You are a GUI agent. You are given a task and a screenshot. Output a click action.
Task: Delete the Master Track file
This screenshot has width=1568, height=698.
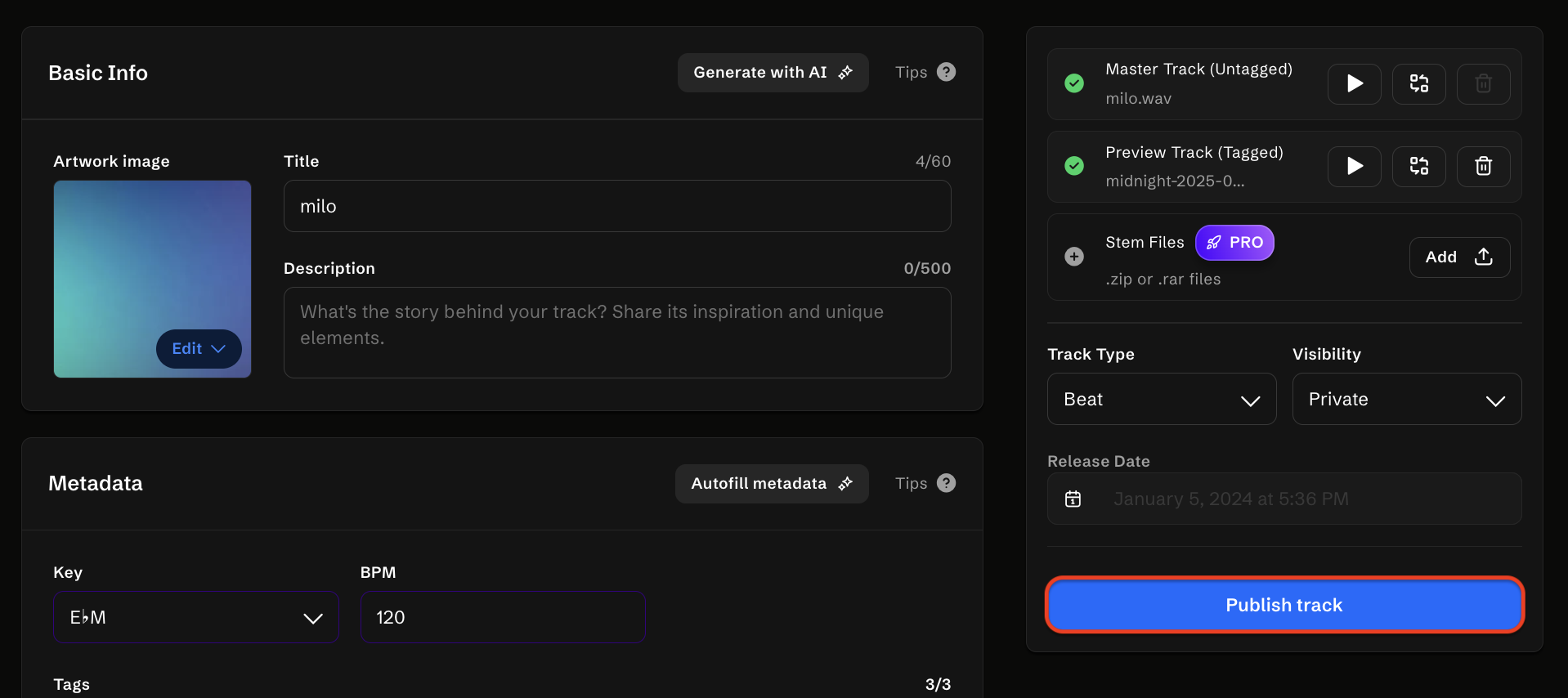tap(1483, 83)
